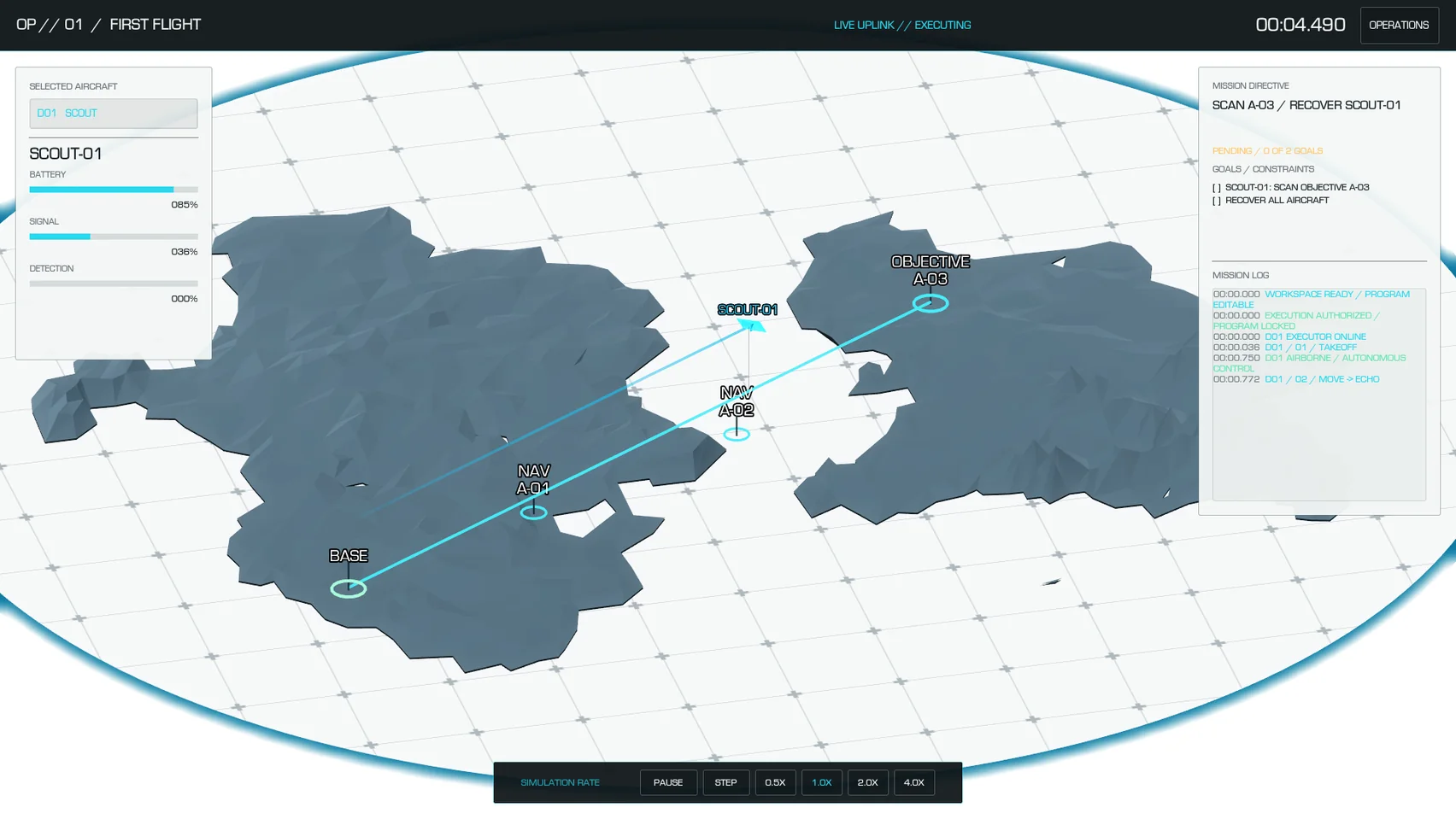The width and height of the screenshot is (1456, 819).
Task: Set simulation rate to 0.5X
Action: 775,782
